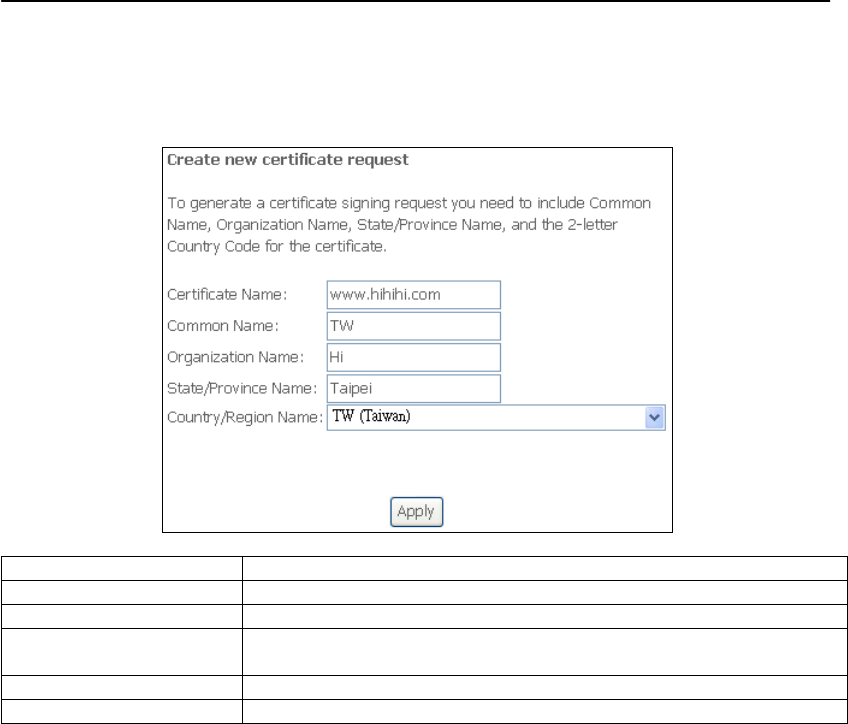Image resolution: width=848 pixels, height=724 pixels.
Task: Click the 'Country/Region Name:' label
Action: (245, 417)
